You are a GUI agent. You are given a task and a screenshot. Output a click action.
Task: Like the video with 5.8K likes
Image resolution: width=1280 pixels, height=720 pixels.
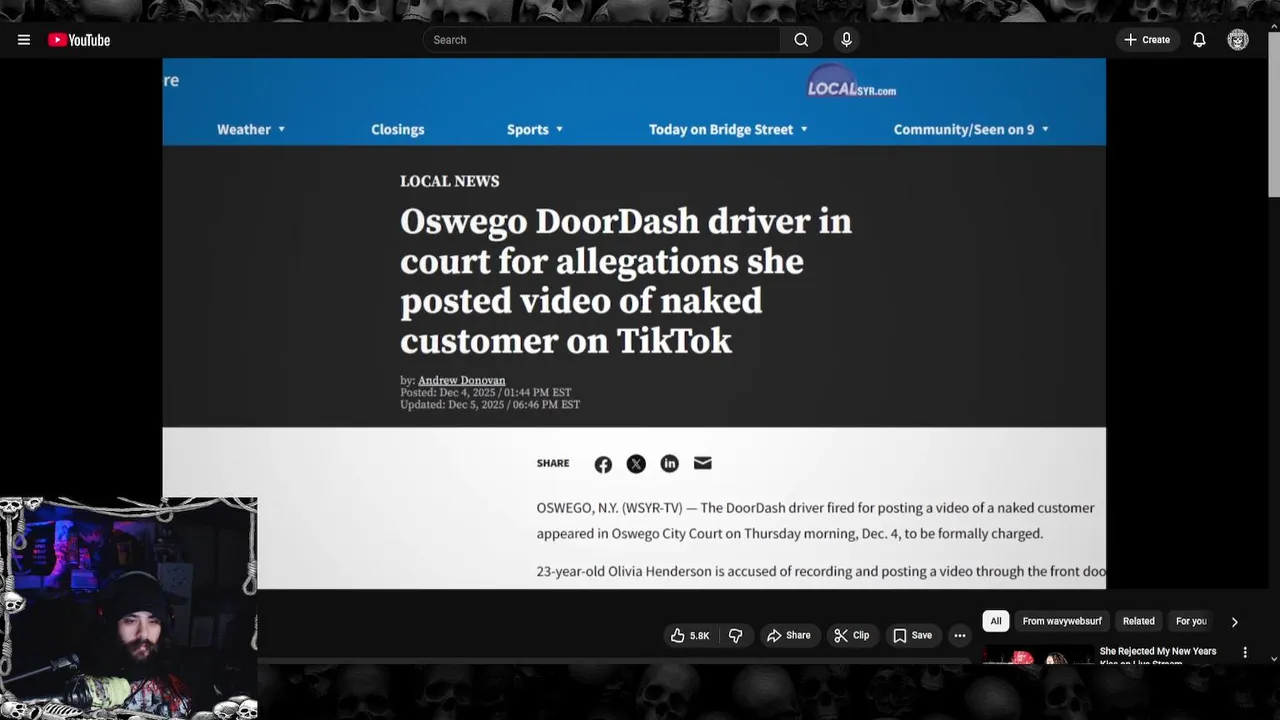tap(690, 635)
